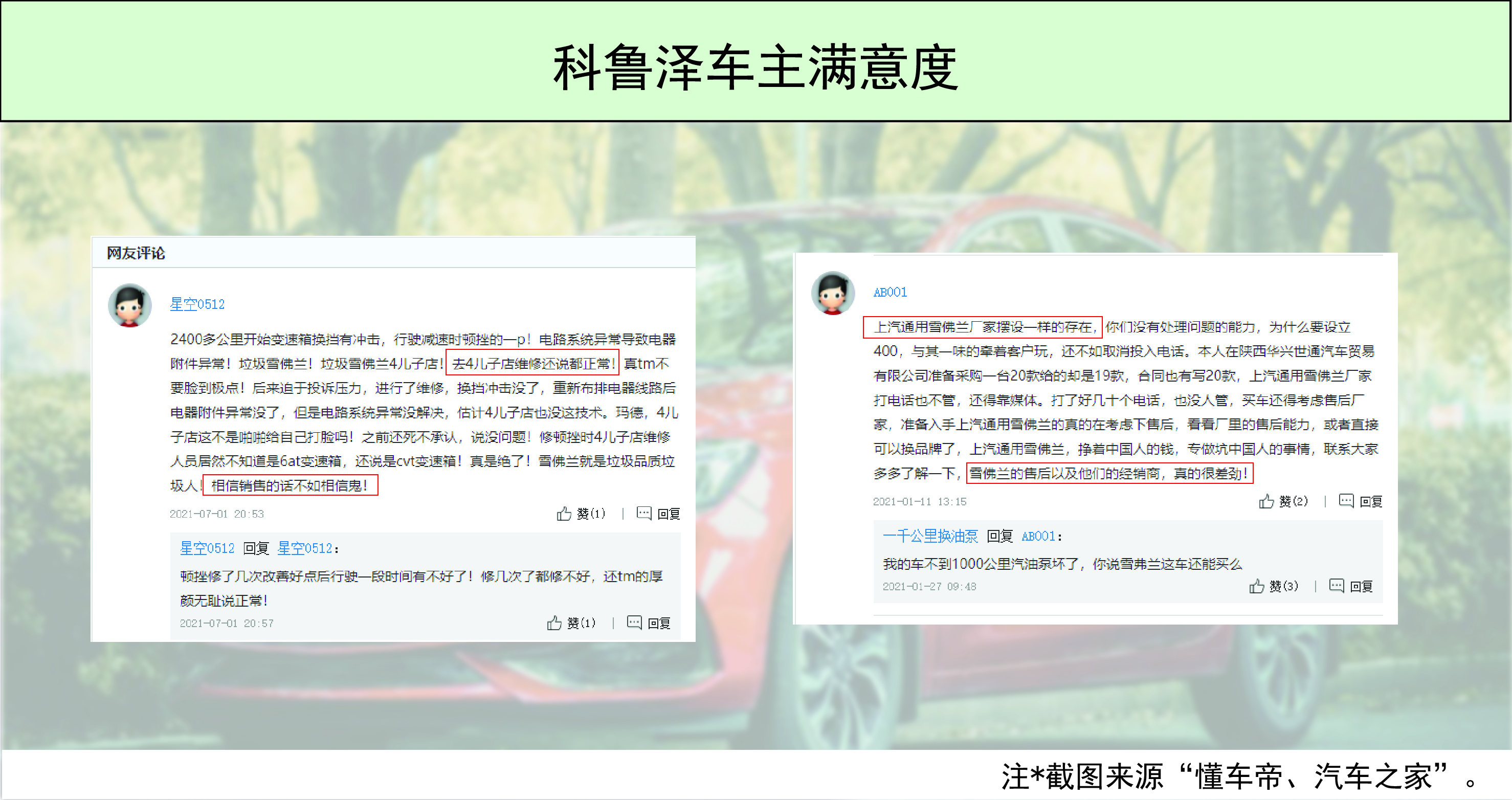Click the 赞(1) label on the 20:53 comment
Image resolution: width=1512 pixels, height=800 pixels.
(590, 514)
